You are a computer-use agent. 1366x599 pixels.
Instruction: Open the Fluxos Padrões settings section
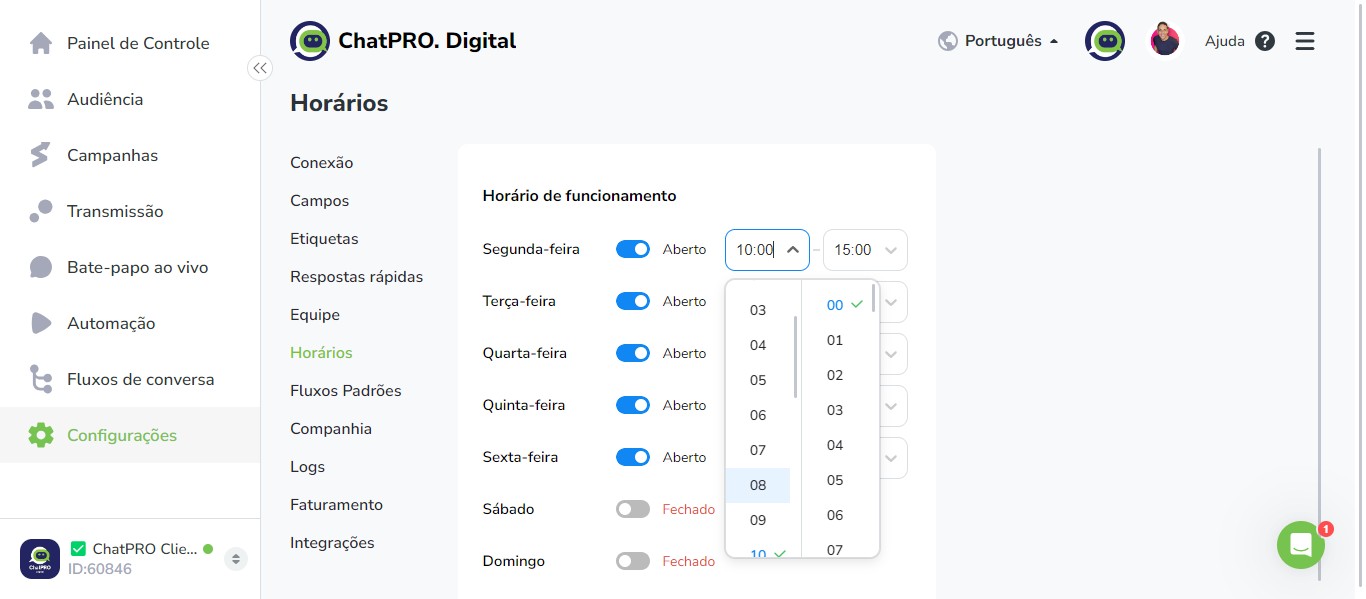click(346, 390)
